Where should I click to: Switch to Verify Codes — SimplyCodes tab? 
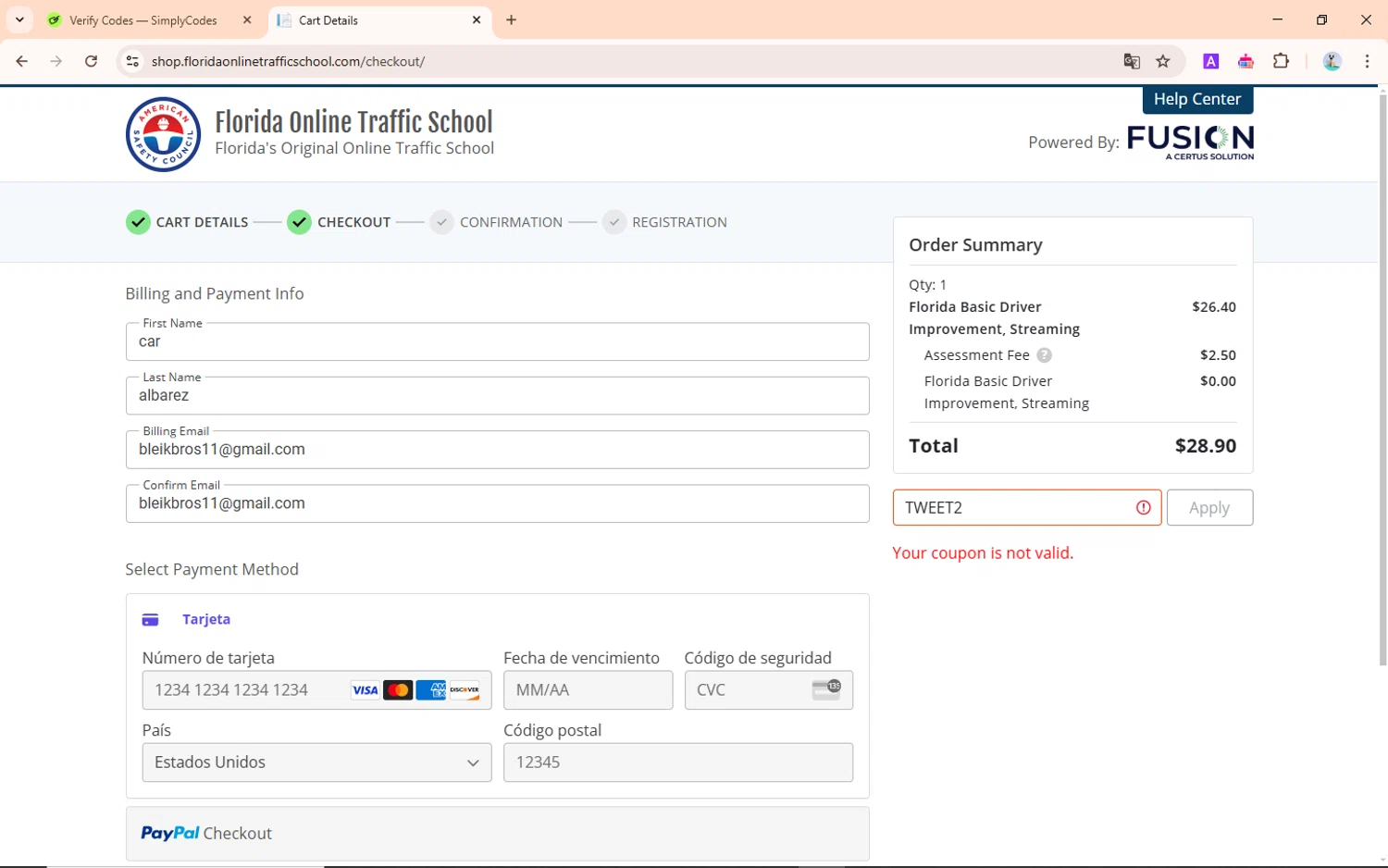(x=143, y=20)
